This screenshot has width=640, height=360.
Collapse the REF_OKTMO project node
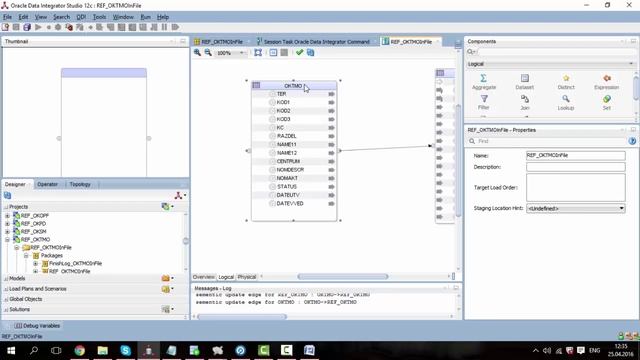click(x=7, y=240)
